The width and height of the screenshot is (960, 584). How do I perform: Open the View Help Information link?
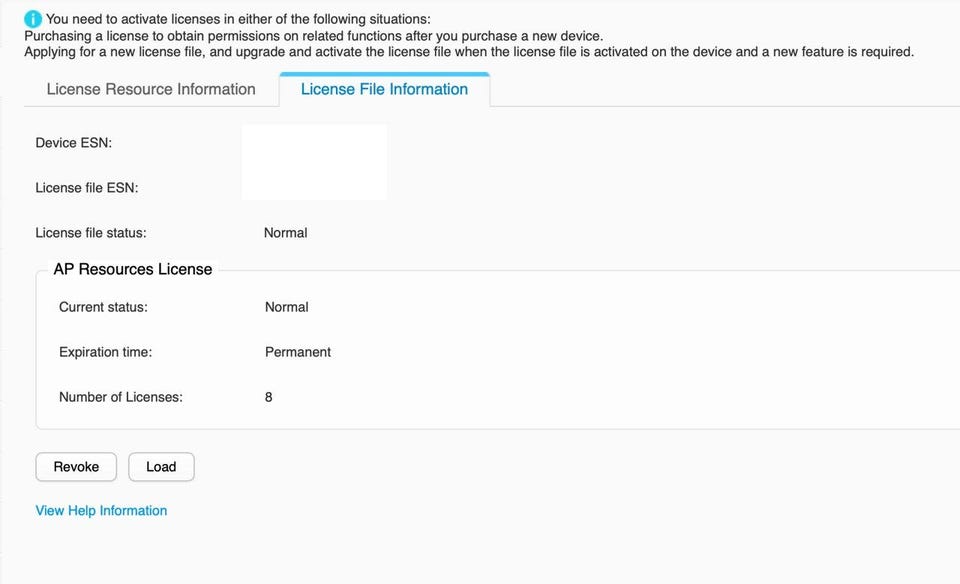point(101,510)
